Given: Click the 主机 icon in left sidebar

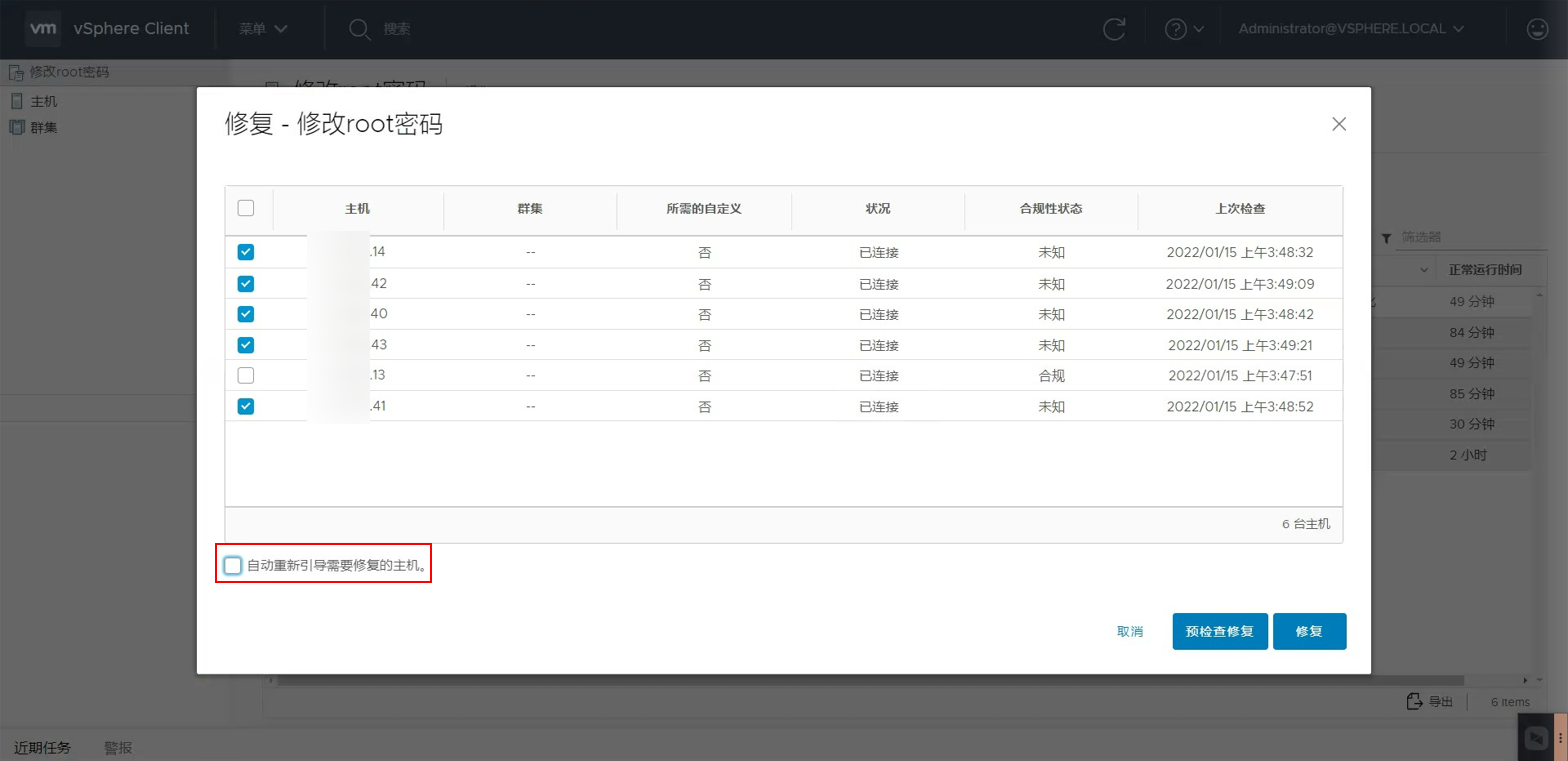Looking at the screenshot, I should [x=16, y=101].
